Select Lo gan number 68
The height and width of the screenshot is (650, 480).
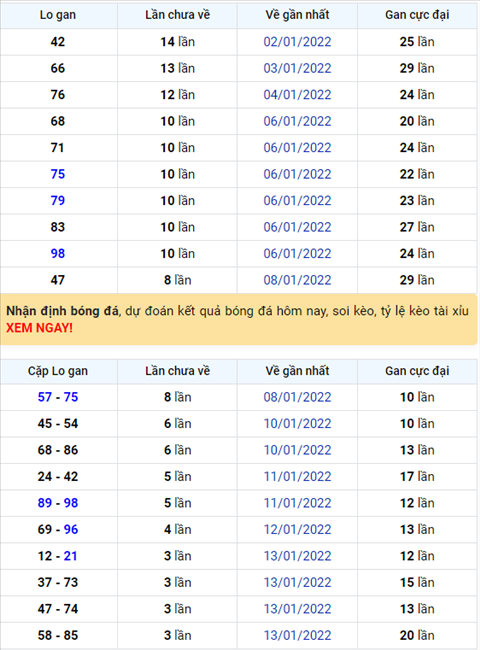58,121
